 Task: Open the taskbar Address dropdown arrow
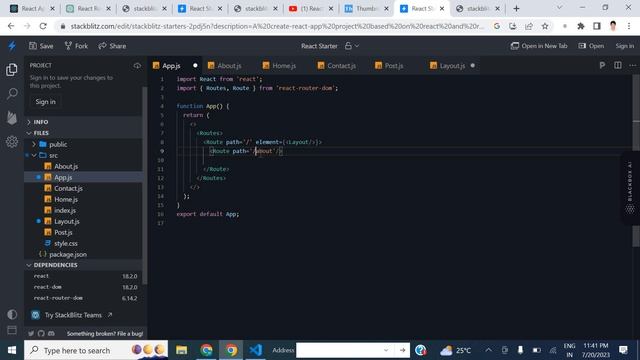(386, 350)
